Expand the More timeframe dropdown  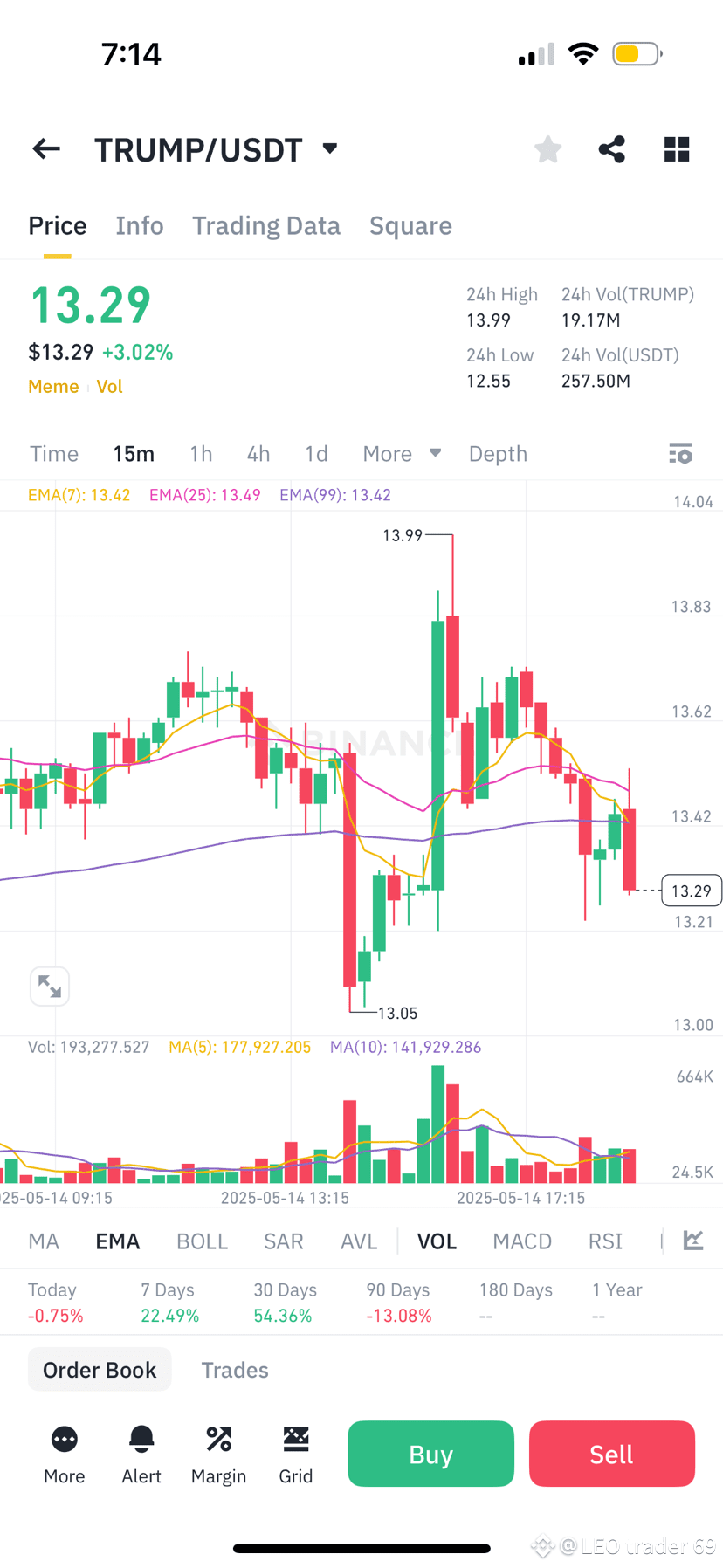402,453
